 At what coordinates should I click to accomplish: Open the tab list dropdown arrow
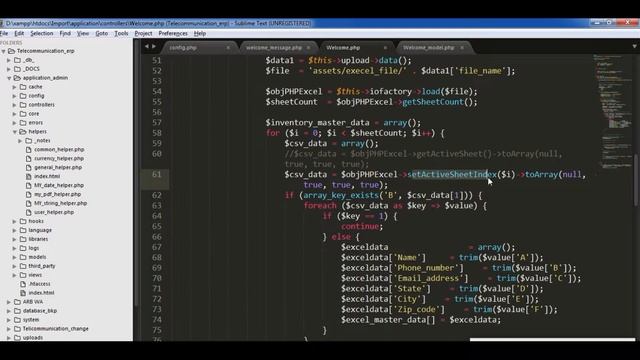pos(634,47)
